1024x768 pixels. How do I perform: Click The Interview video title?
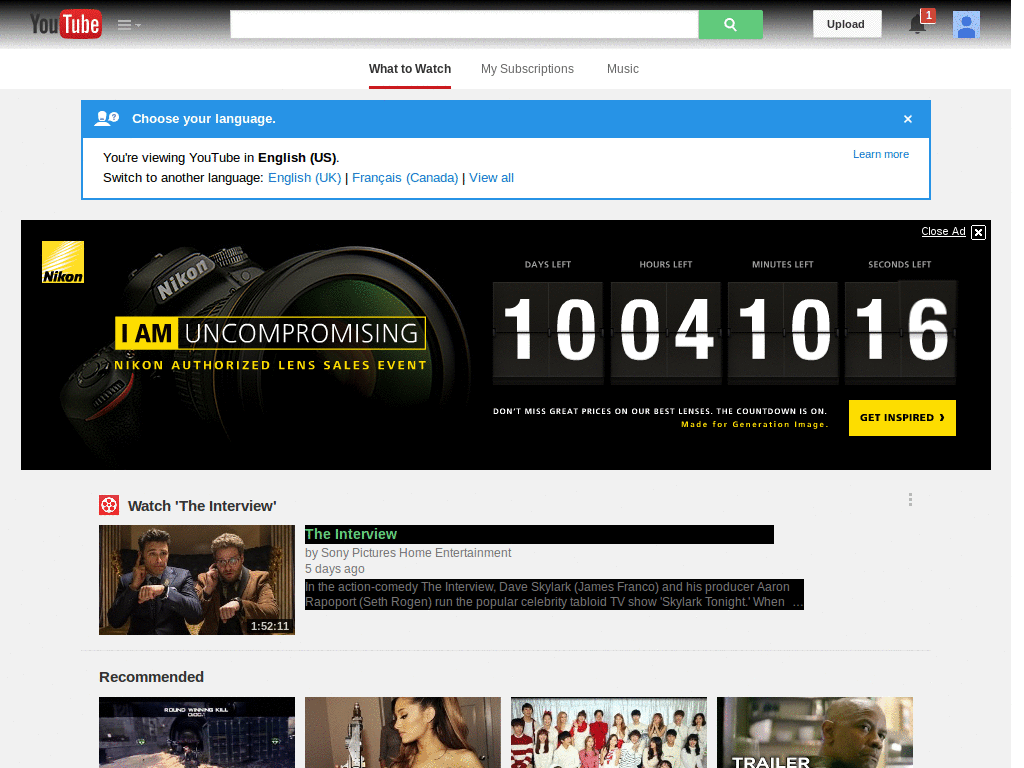(351, 534)
